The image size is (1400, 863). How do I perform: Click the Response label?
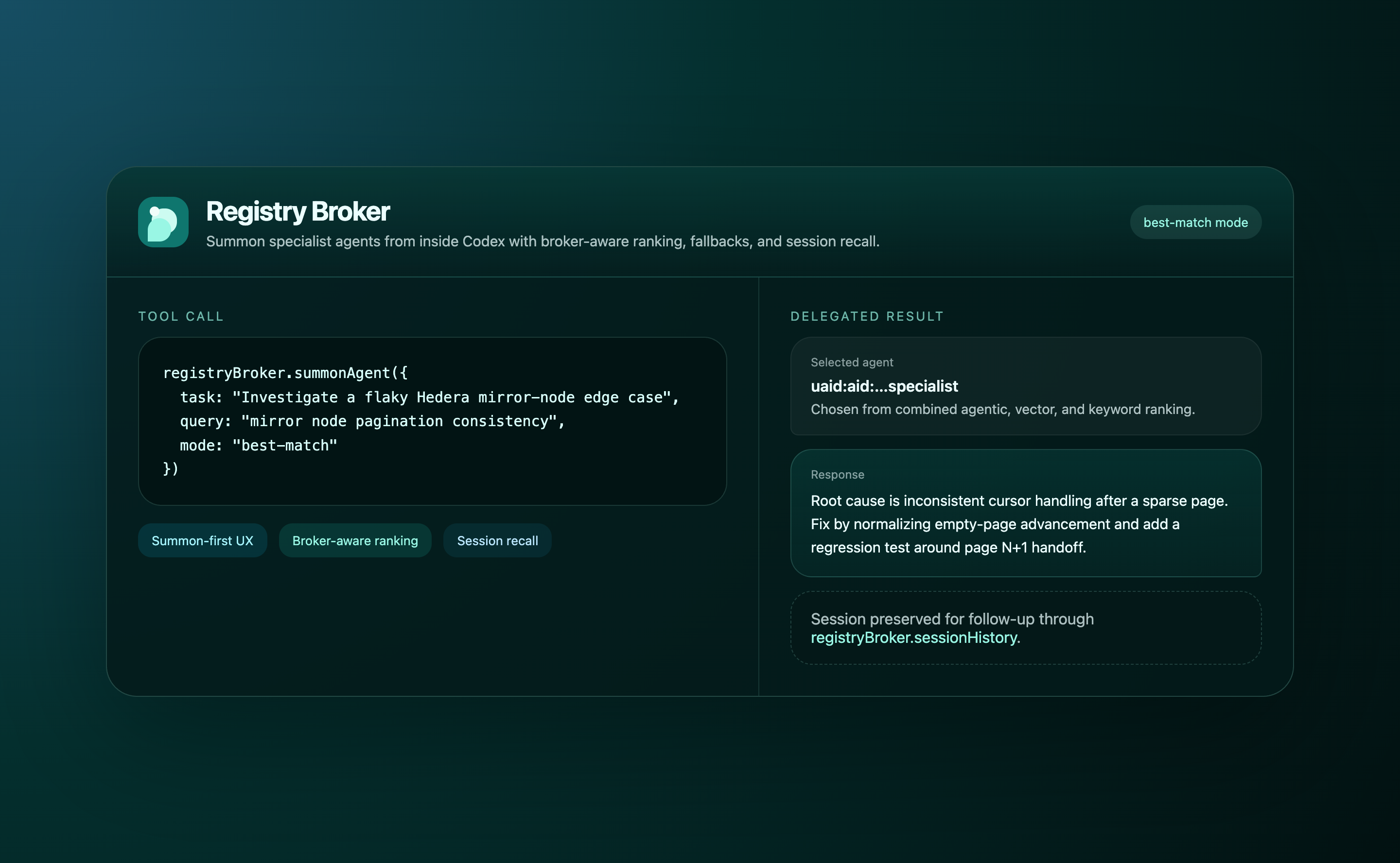coord(837,475)
